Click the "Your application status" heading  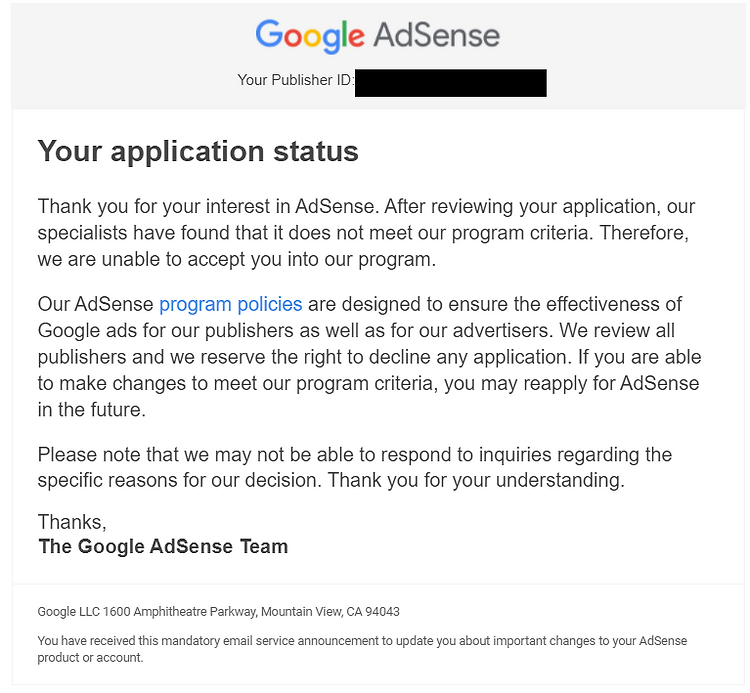(x=198, y=151)
